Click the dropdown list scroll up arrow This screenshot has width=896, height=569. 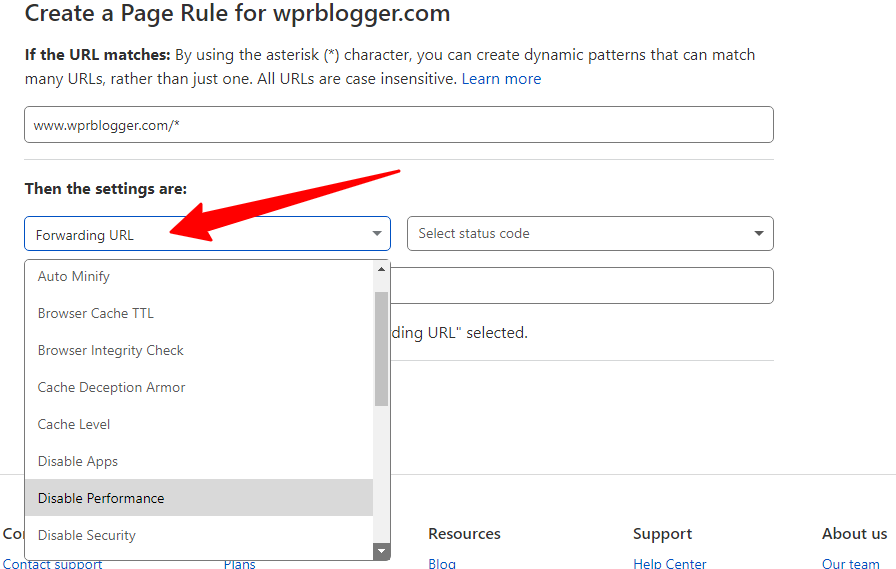point(381,269)
